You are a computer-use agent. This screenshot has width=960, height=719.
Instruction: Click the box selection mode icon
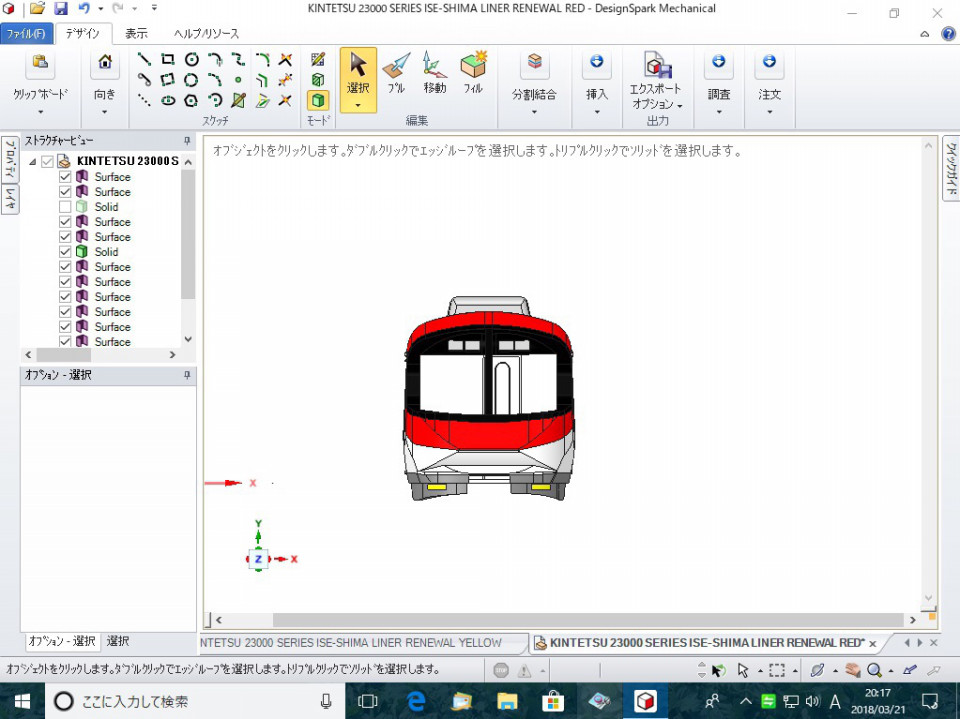(777, 670)
